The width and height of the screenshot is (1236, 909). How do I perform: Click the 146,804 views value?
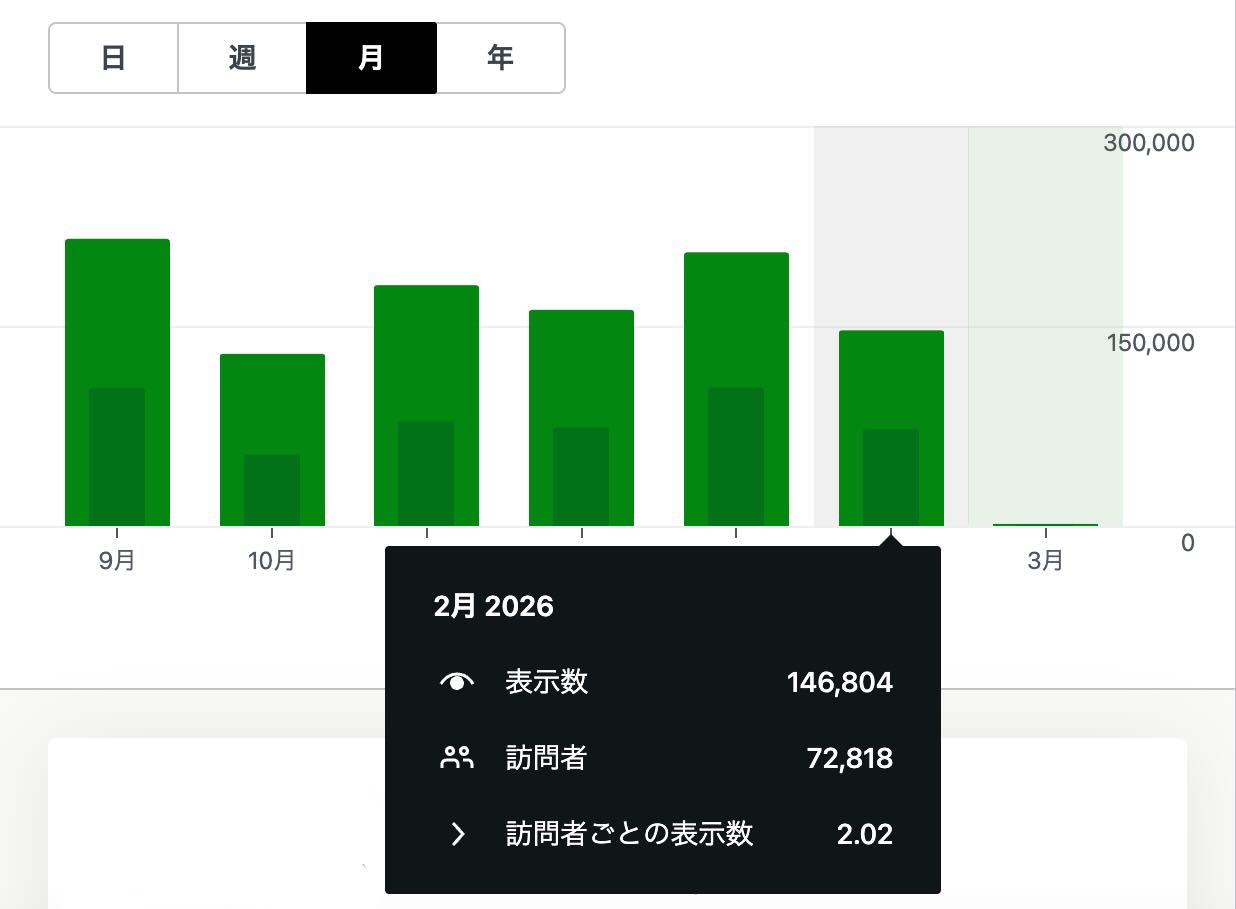[839, 682]
